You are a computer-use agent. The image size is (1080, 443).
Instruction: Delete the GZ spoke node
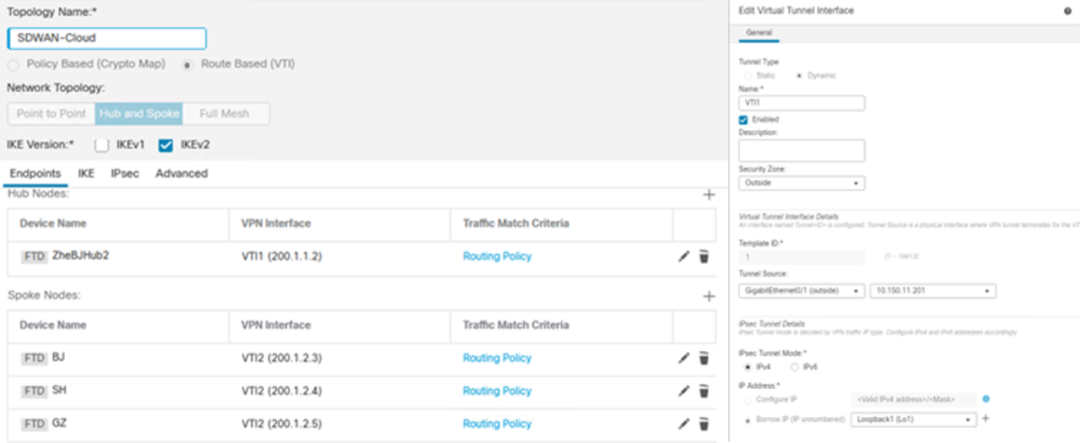click(x=704, y=424)
